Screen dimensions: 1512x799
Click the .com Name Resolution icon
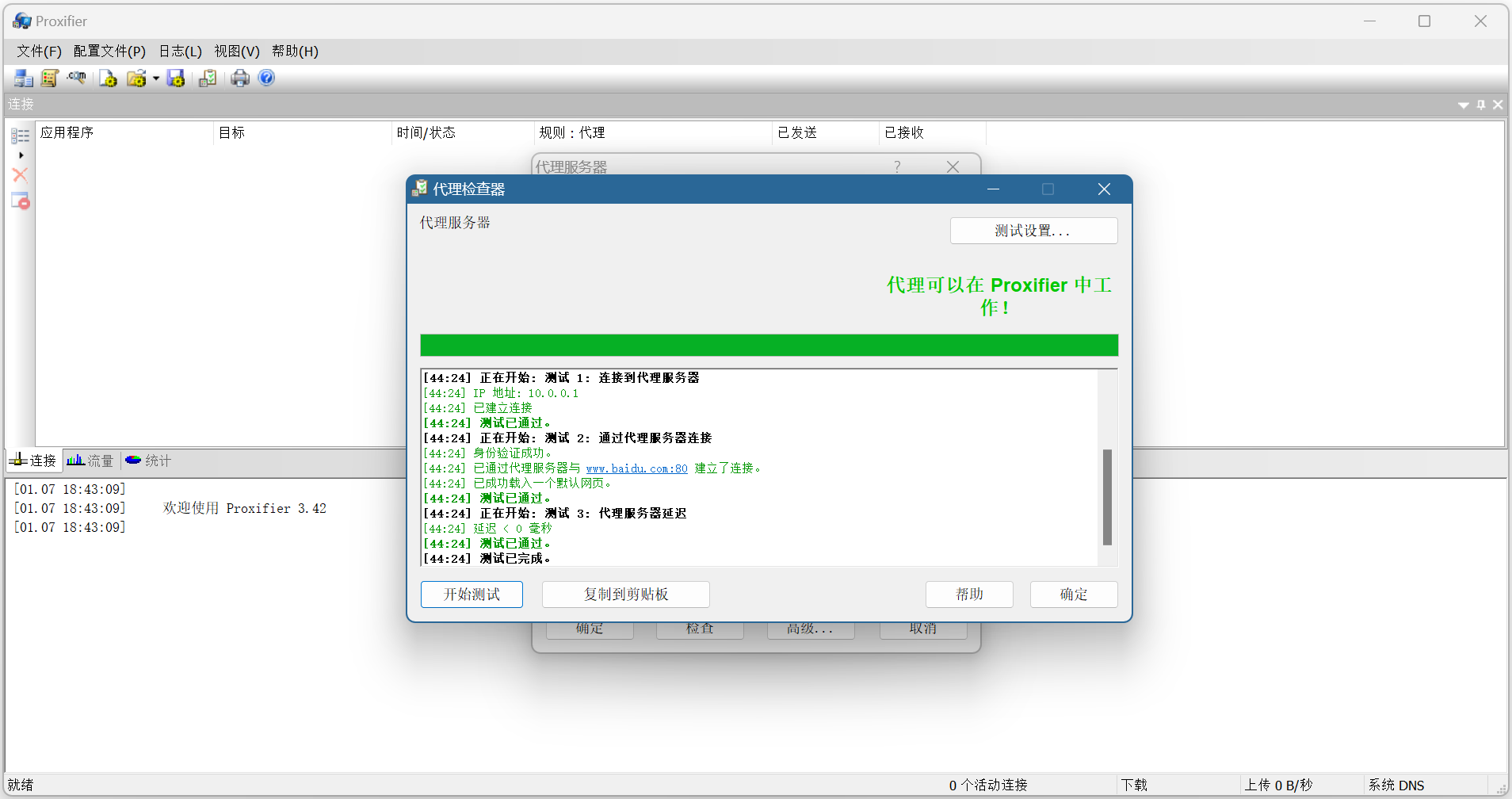click(x=77, y=78)
